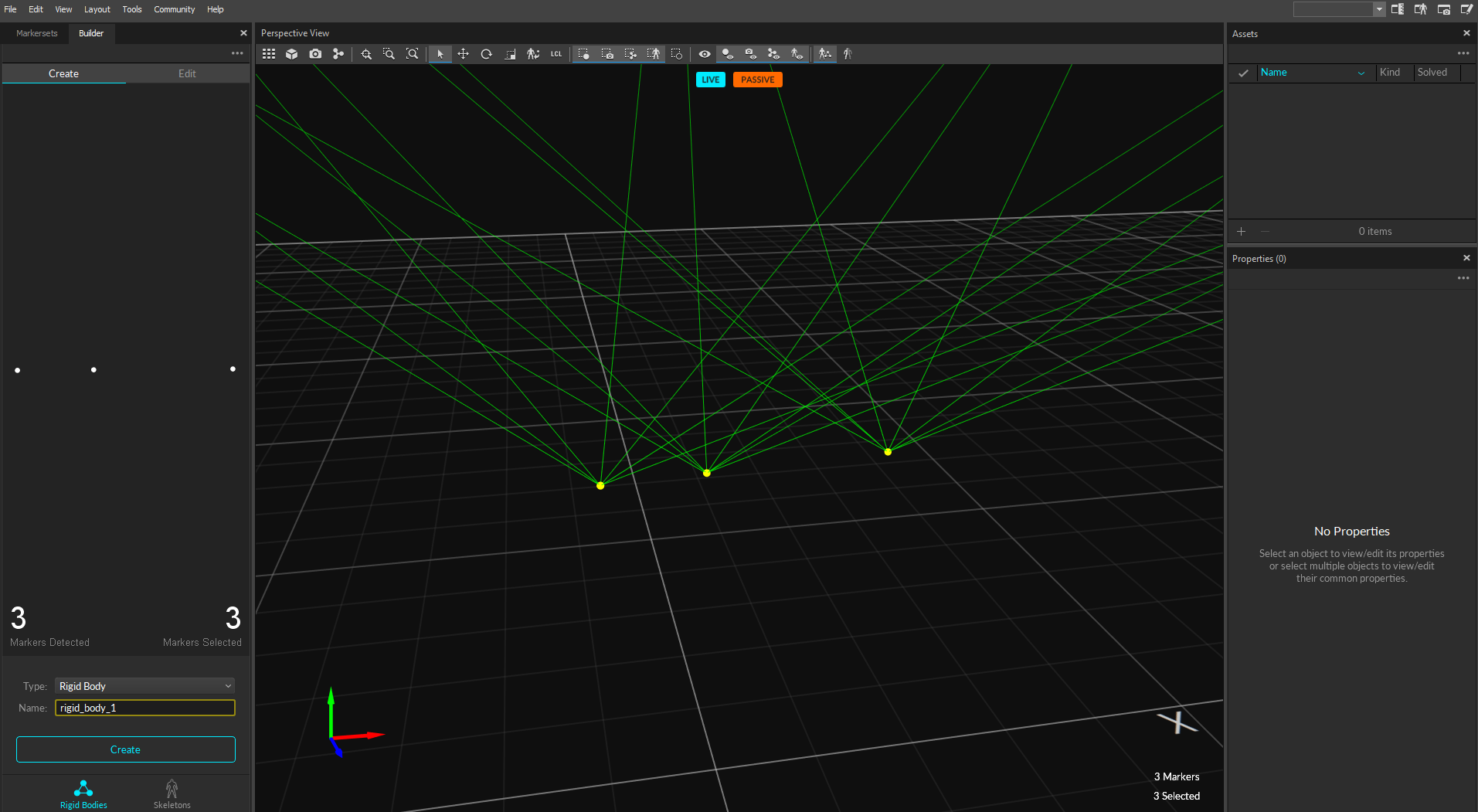Toggle the eye visibility icon in toolbar
1478x812 pixels.
tap(704, 54)
